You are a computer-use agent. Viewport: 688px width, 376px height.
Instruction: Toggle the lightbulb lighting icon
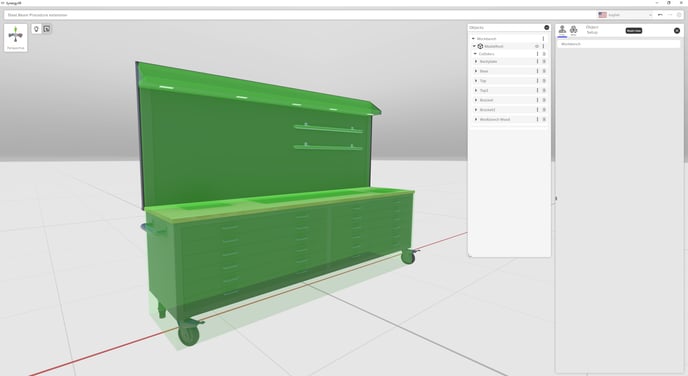coord(36,29)
